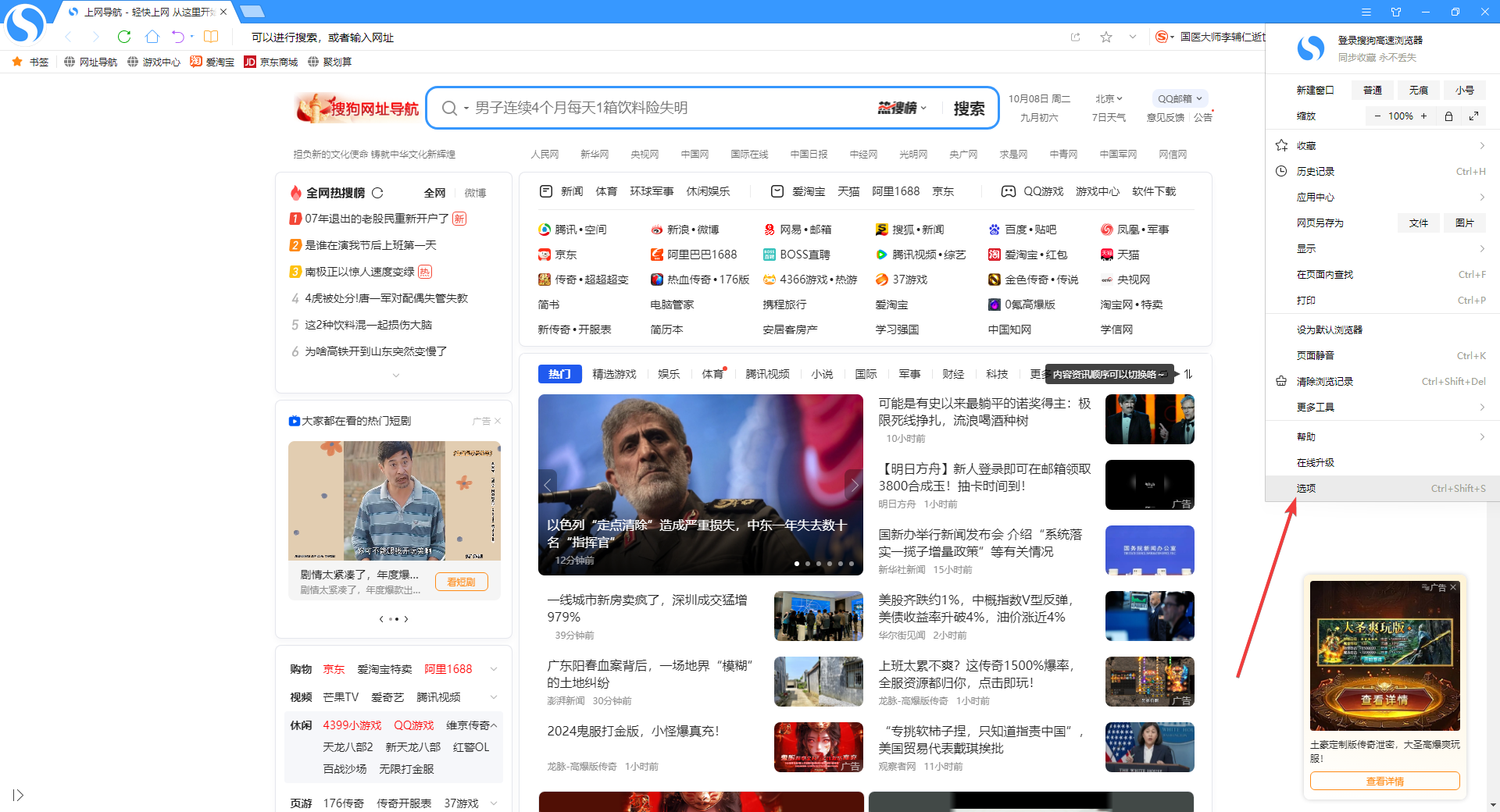Open the 北京 city dropdown
Image resolution: width=1500 pixels, height=812 pixels.
pos(1109,98)
